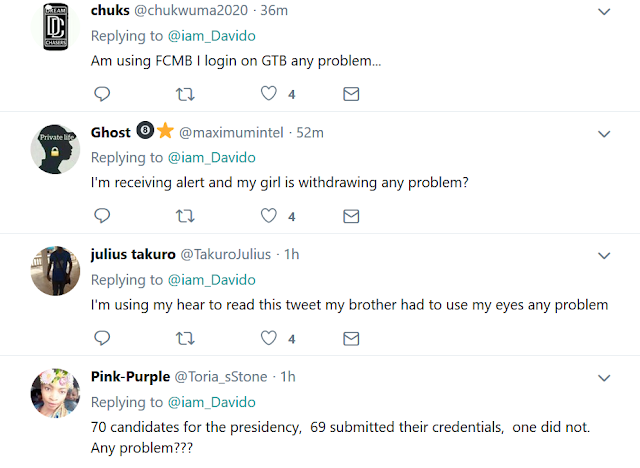The image size is (640, 468).
Task: Like the tweet by chuks
Action: 269,94
